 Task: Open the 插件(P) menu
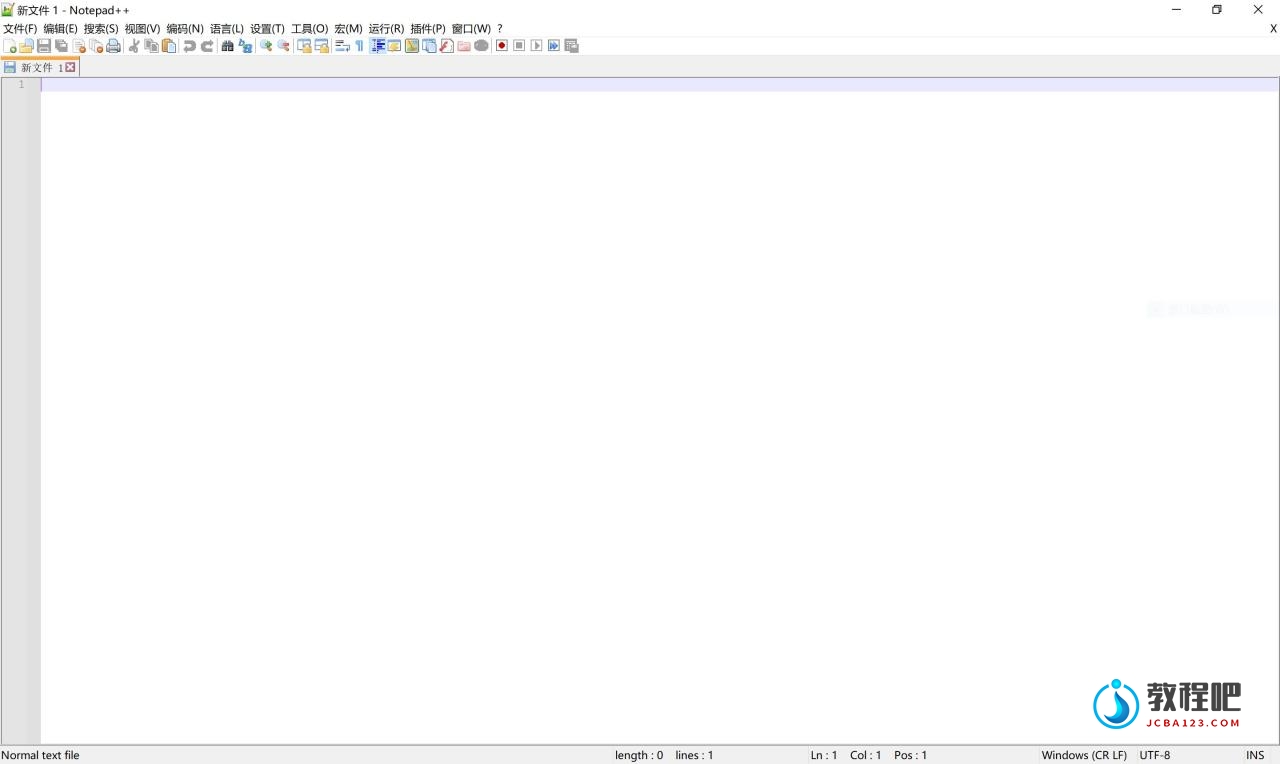(428, 29)
